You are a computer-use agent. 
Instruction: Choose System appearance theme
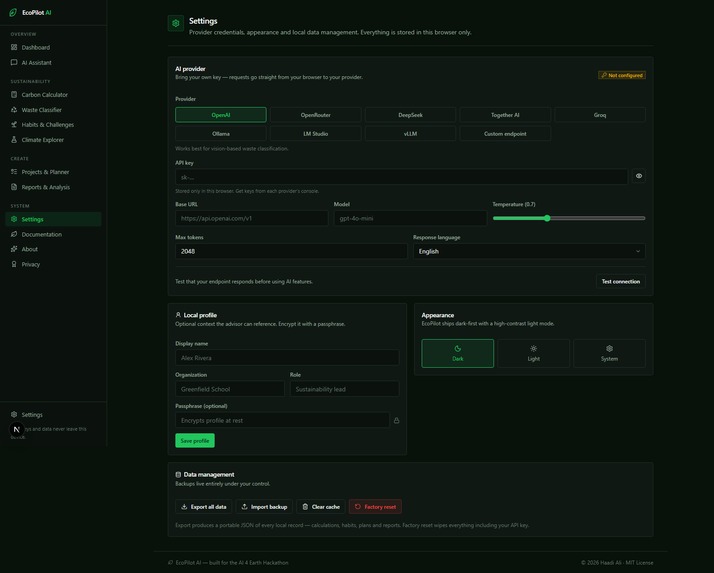[x=609, y=353]
